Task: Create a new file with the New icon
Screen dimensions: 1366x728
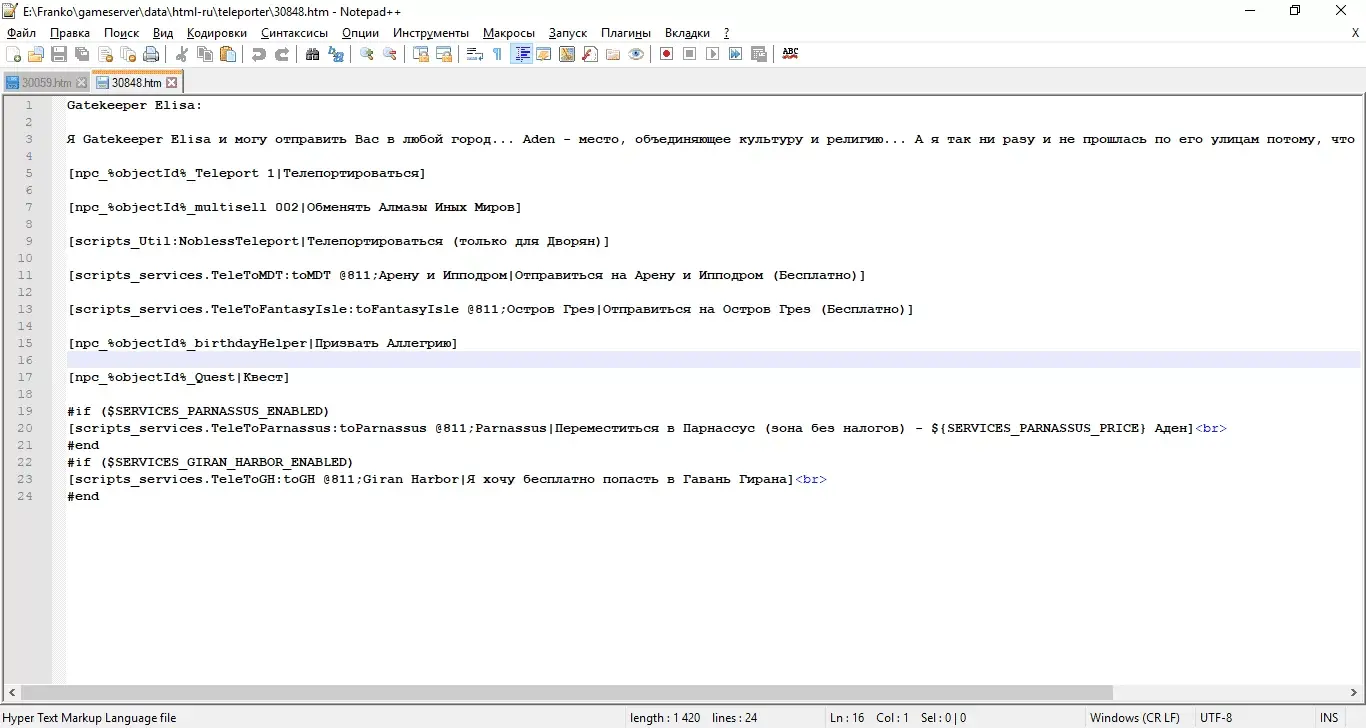Action: (14, 54)
